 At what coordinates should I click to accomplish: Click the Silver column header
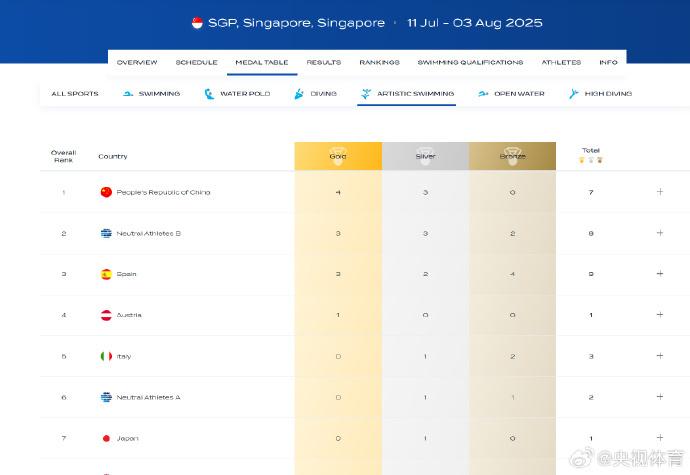[x=425, y=156]
